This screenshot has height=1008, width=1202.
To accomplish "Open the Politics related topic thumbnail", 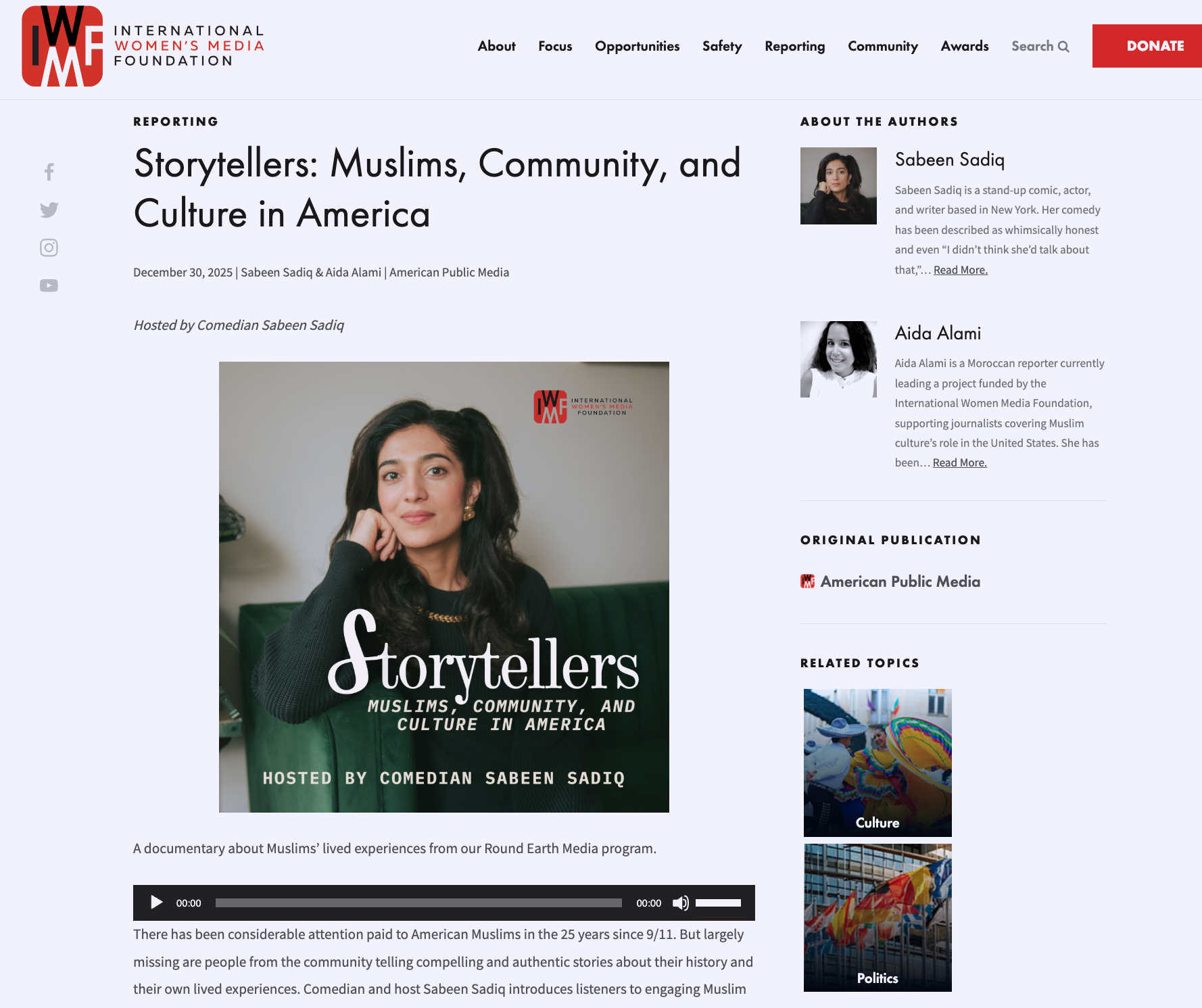I will (878, 917).
